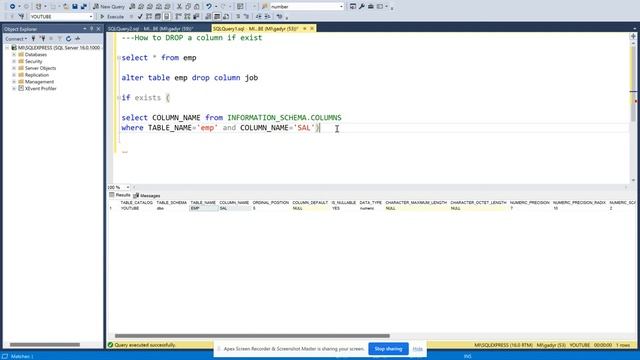The image size is (640, 360).
Task: Select the Server Objects tree item
Action: 40,68
